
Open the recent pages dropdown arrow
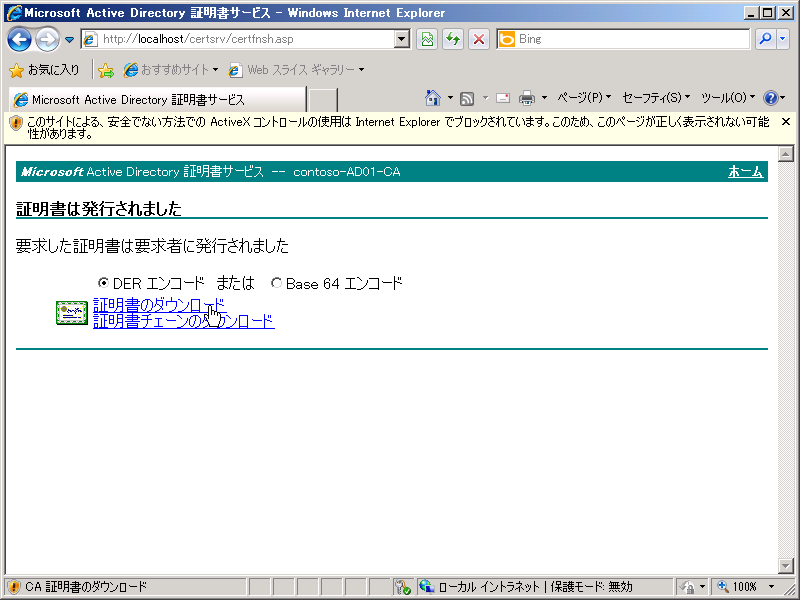coord(69,40)
